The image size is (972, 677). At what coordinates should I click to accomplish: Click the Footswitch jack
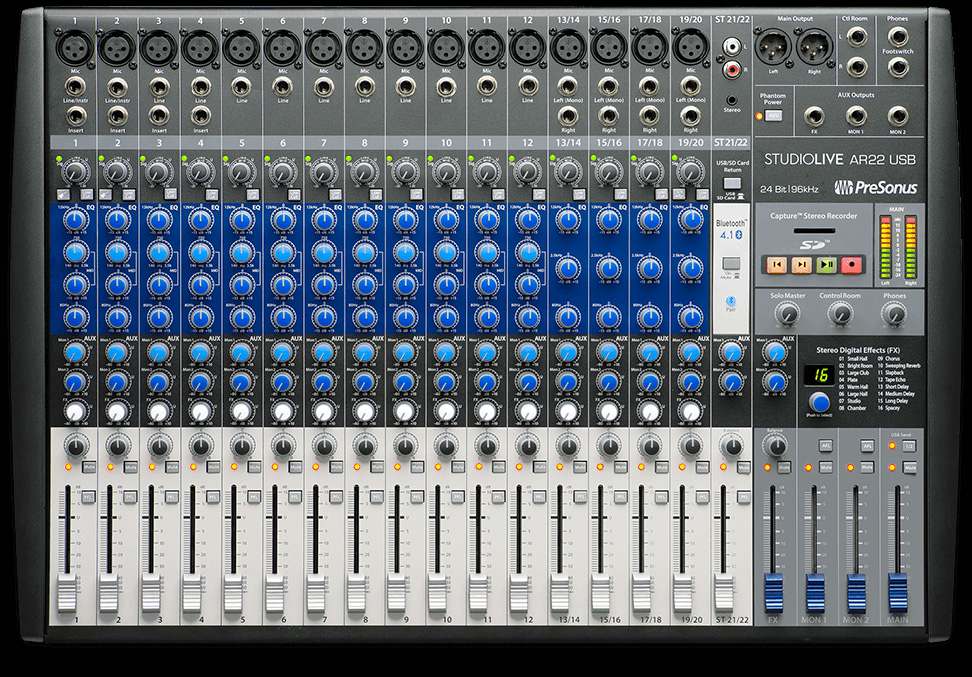coord(898,67)
